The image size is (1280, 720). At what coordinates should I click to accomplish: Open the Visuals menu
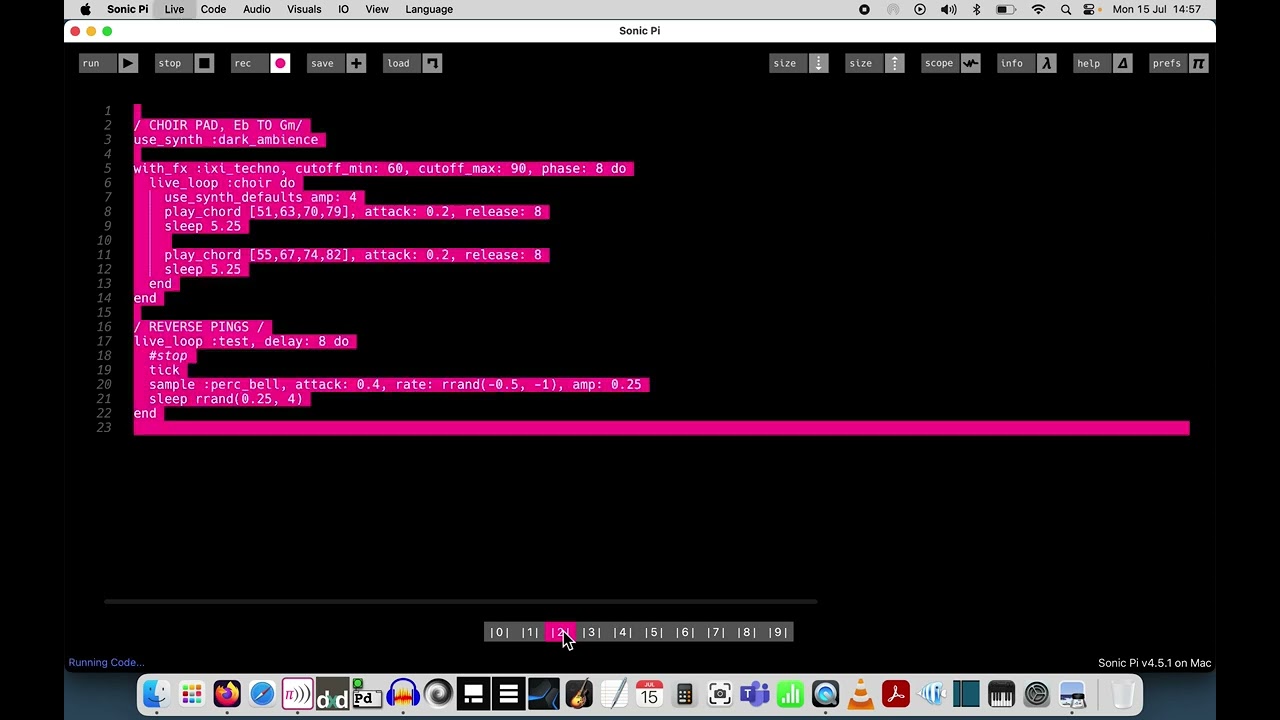[x=304, y=9]
